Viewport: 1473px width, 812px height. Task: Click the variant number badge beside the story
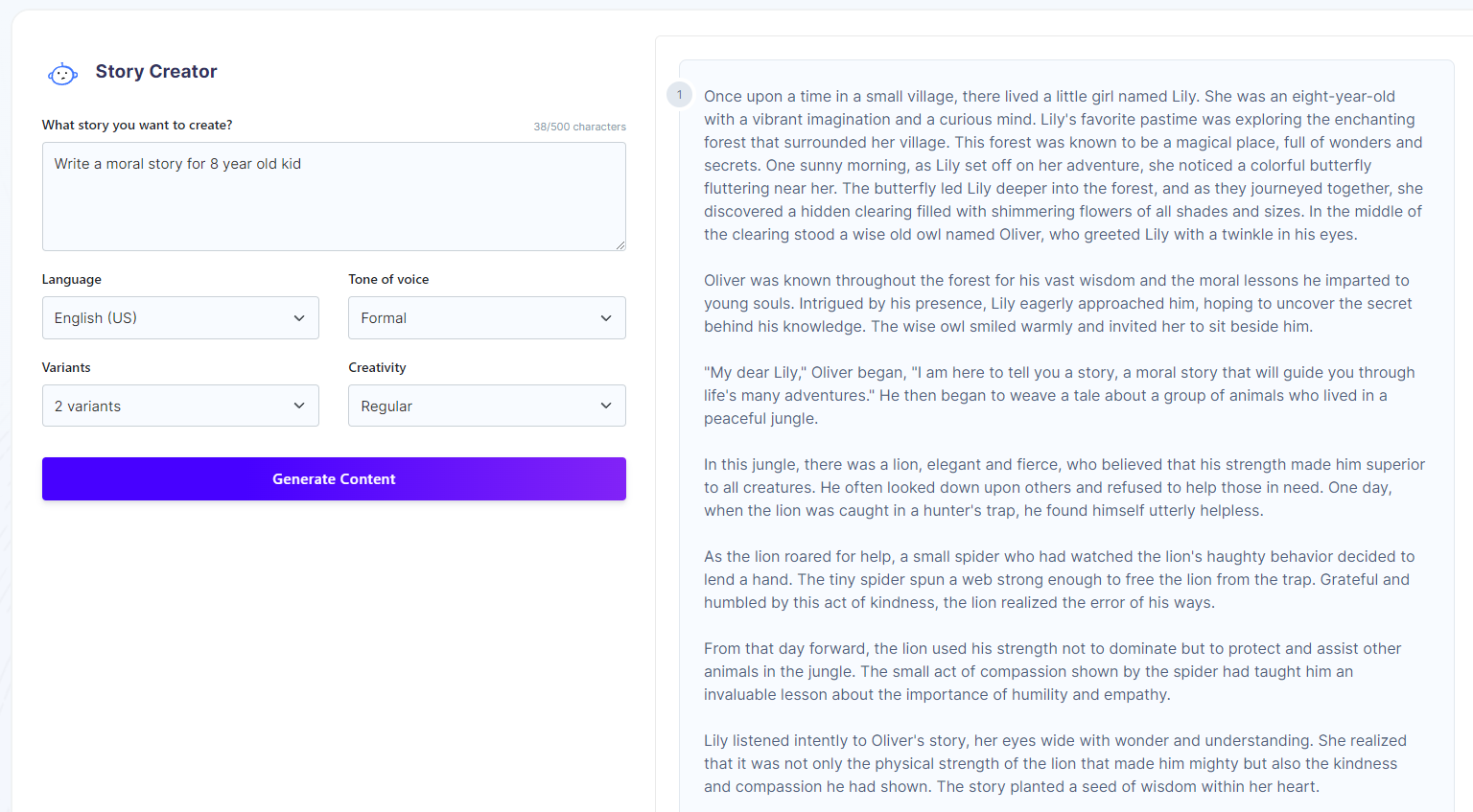[679, 95]
